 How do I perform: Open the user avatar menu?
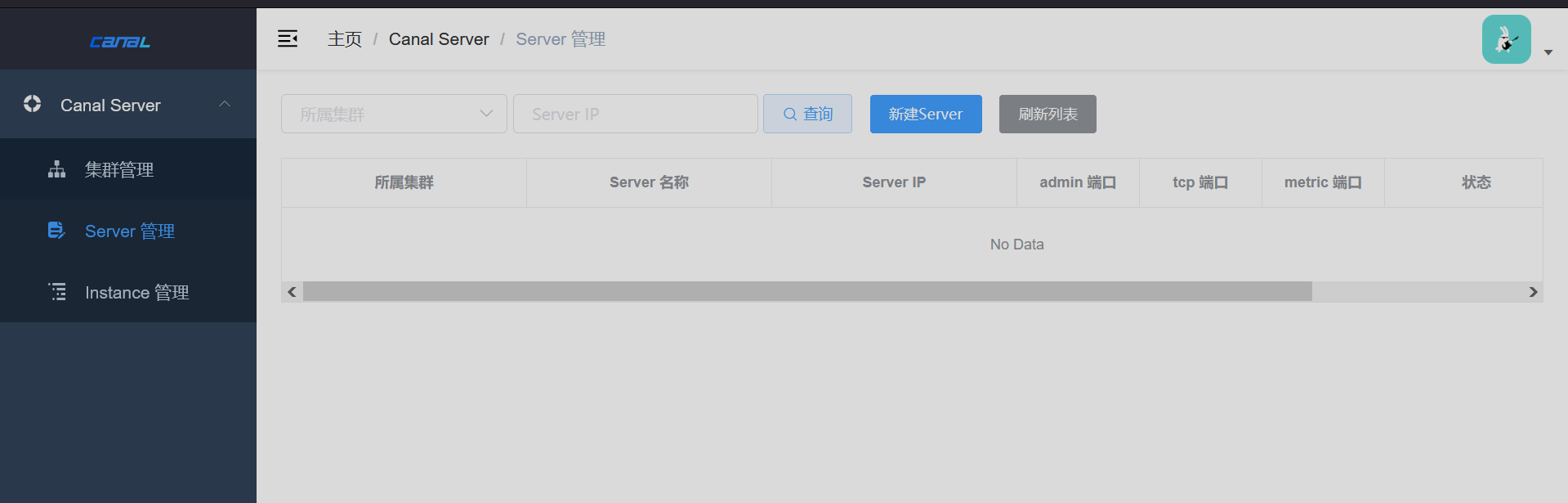click(x=1507, y=39)
